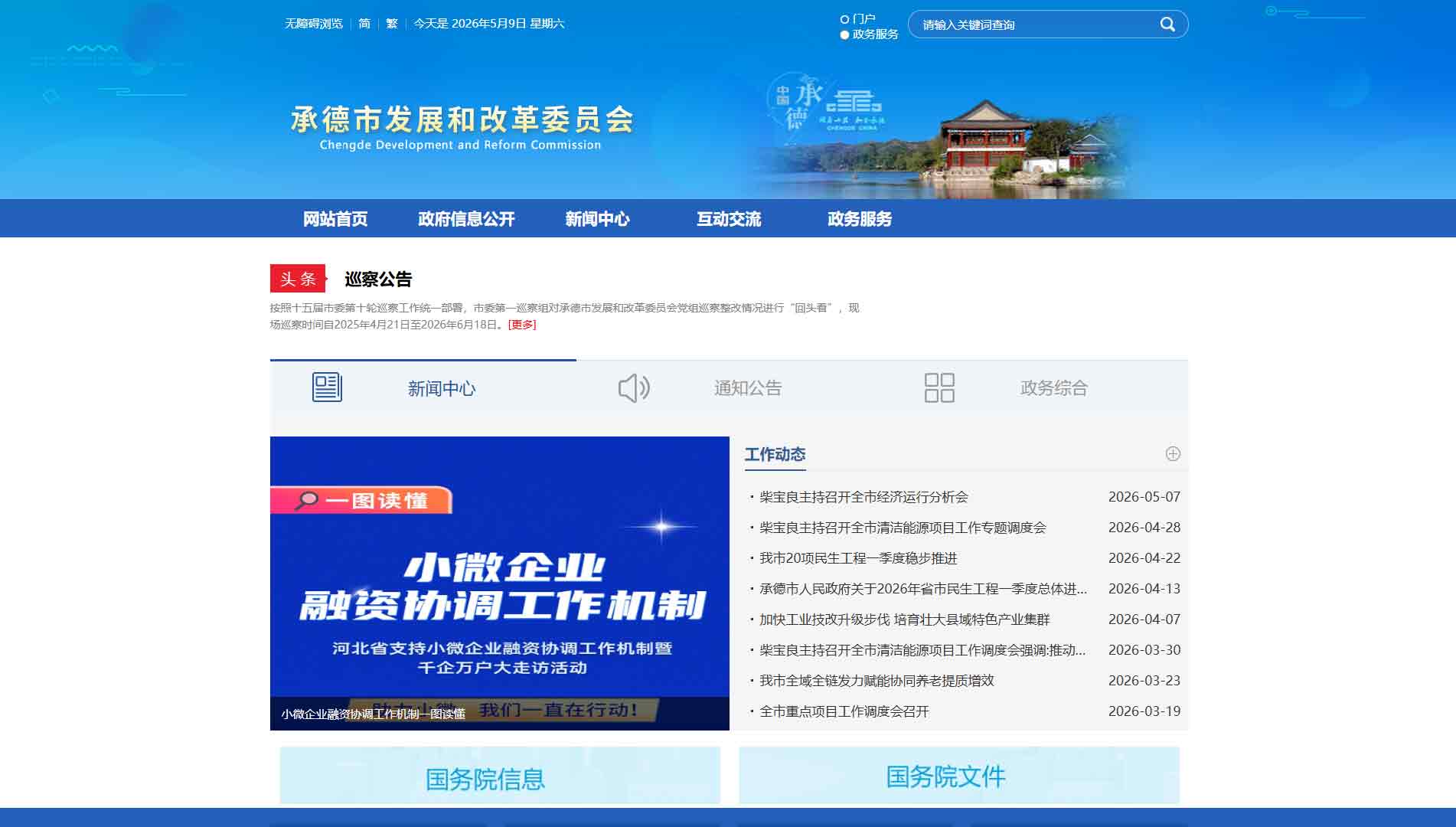1456x827 pixels.
Task: Click the grid icon beside 政务综合
Action: [x=939, y=388]
